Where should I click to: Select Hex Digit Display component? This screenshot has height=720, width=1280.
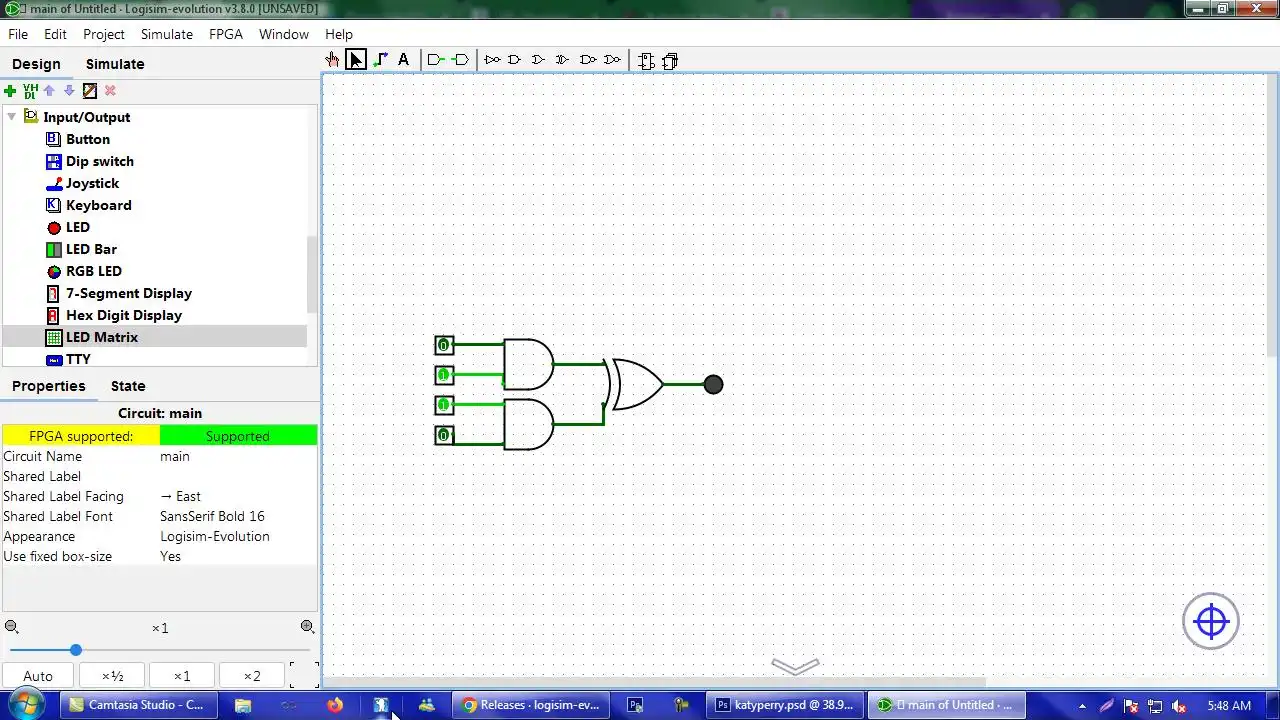click(124, 315)
